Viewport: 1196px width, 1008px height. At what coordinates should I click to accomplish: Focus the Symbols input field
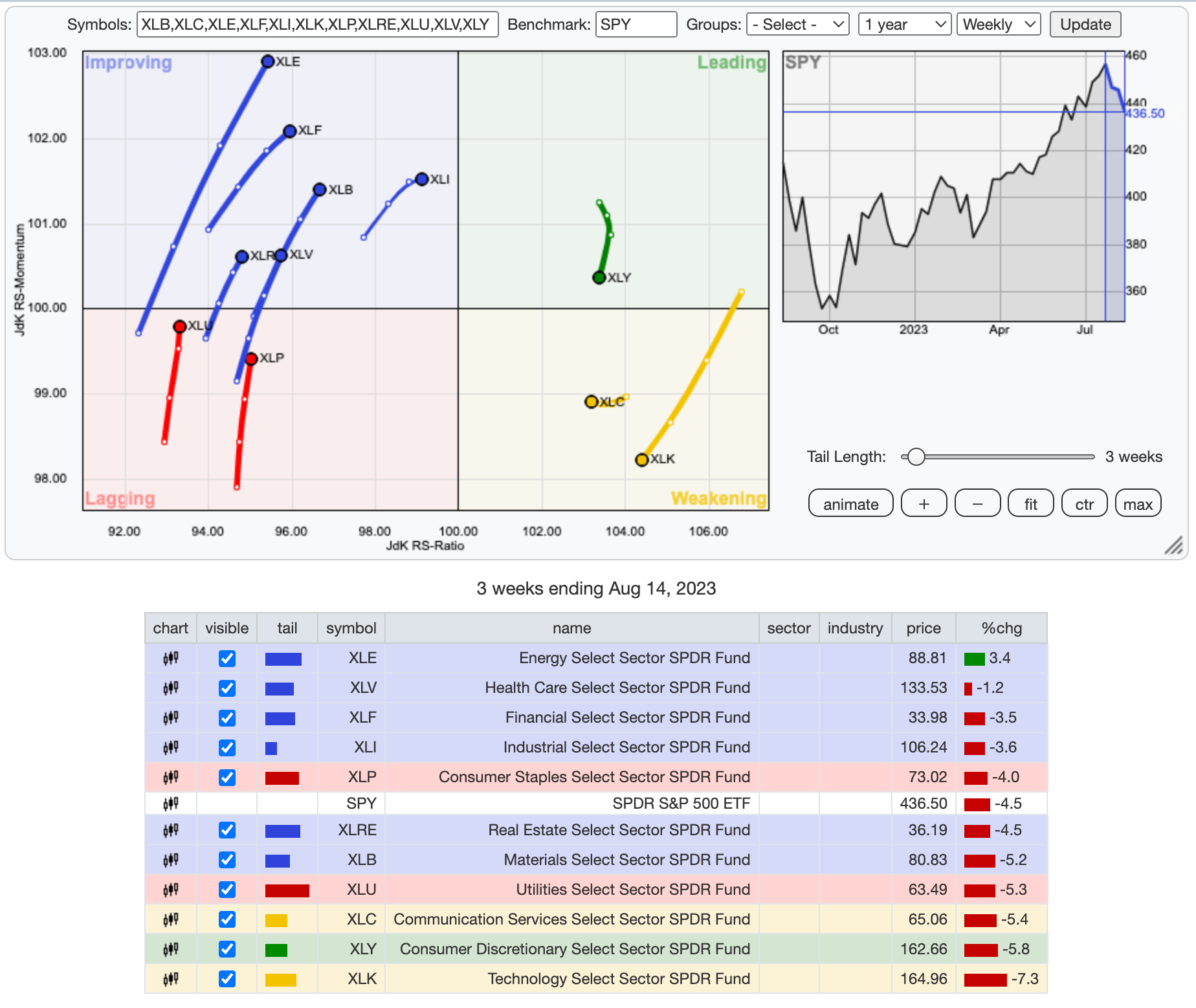(318, 25)
